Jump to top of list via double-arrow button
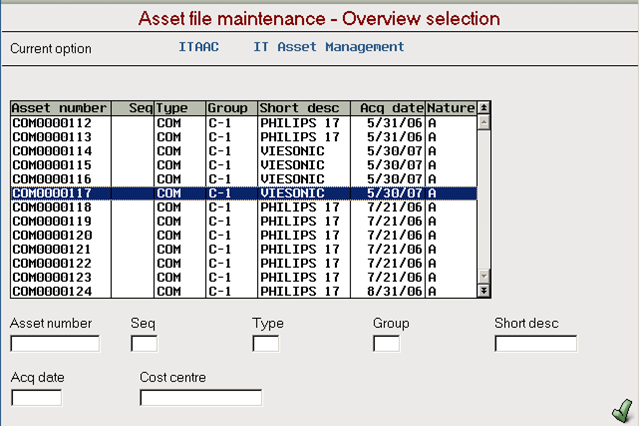 click(483, 108)
